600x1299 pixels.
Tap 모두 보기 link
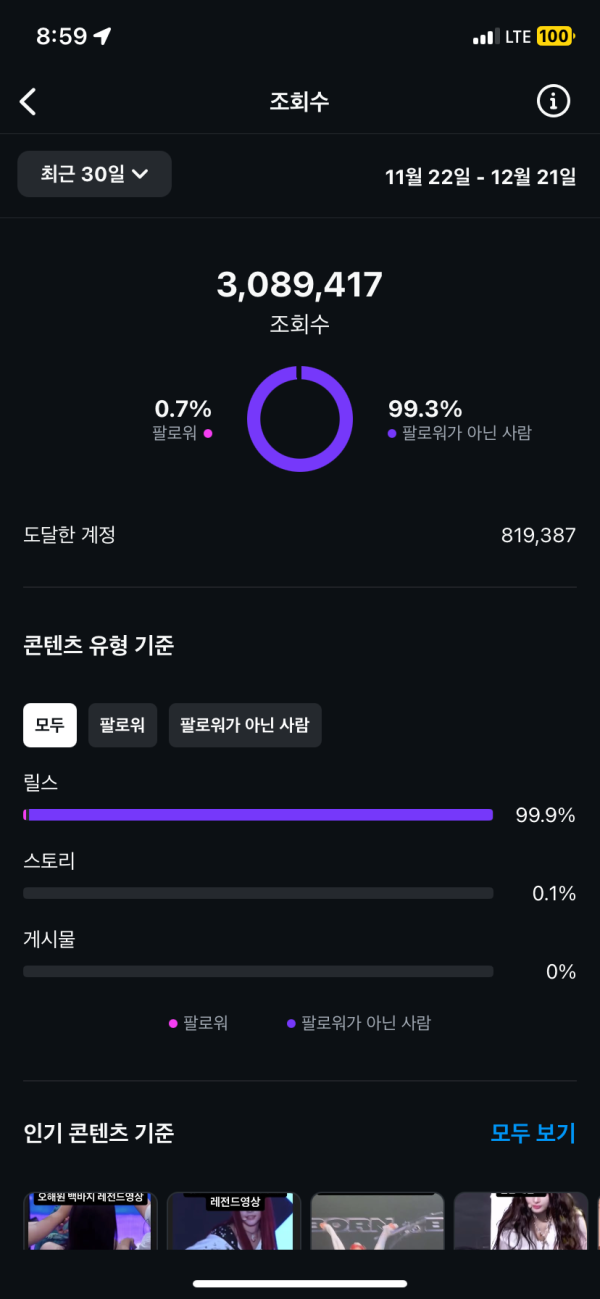tap(533, 1133)
